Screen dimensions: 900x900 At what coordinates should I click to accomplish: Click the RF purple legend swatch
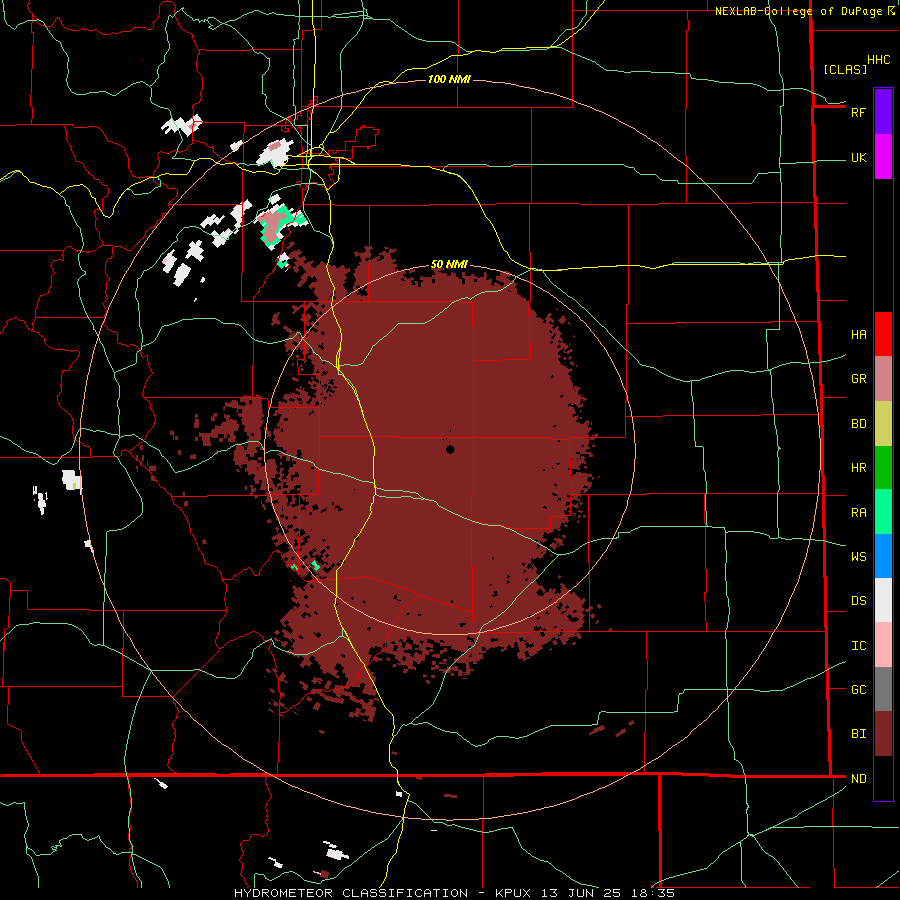[x=883, y=112]
